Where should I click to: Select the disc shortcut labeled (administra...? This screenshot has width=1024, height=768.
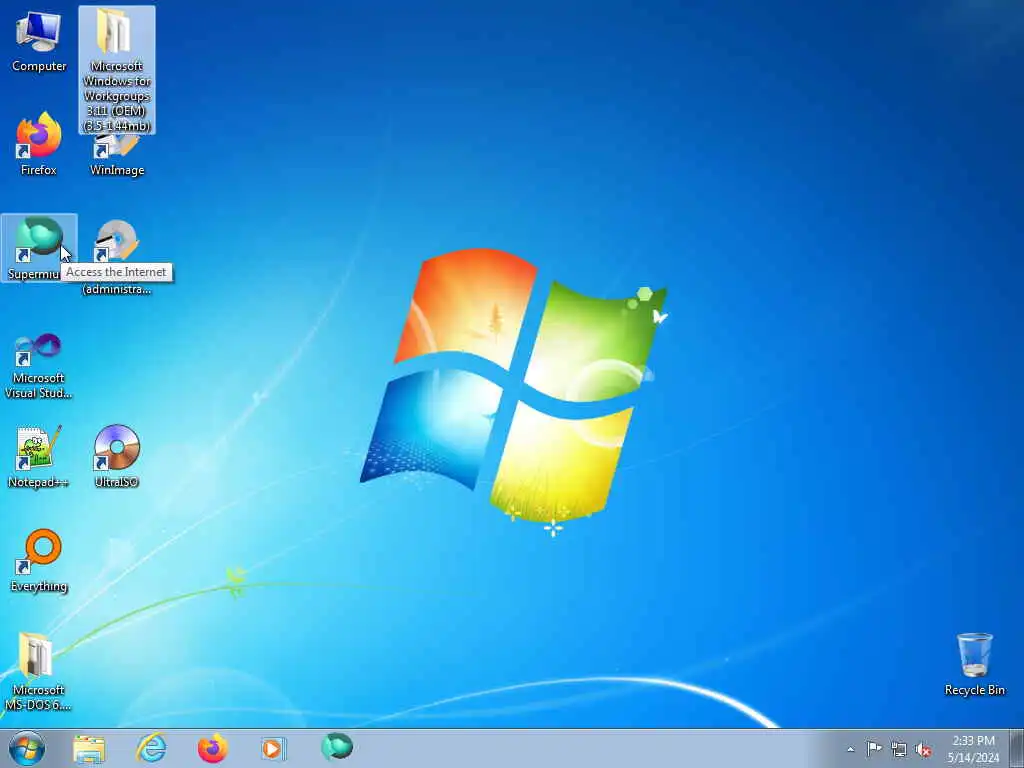pos(117,256)
